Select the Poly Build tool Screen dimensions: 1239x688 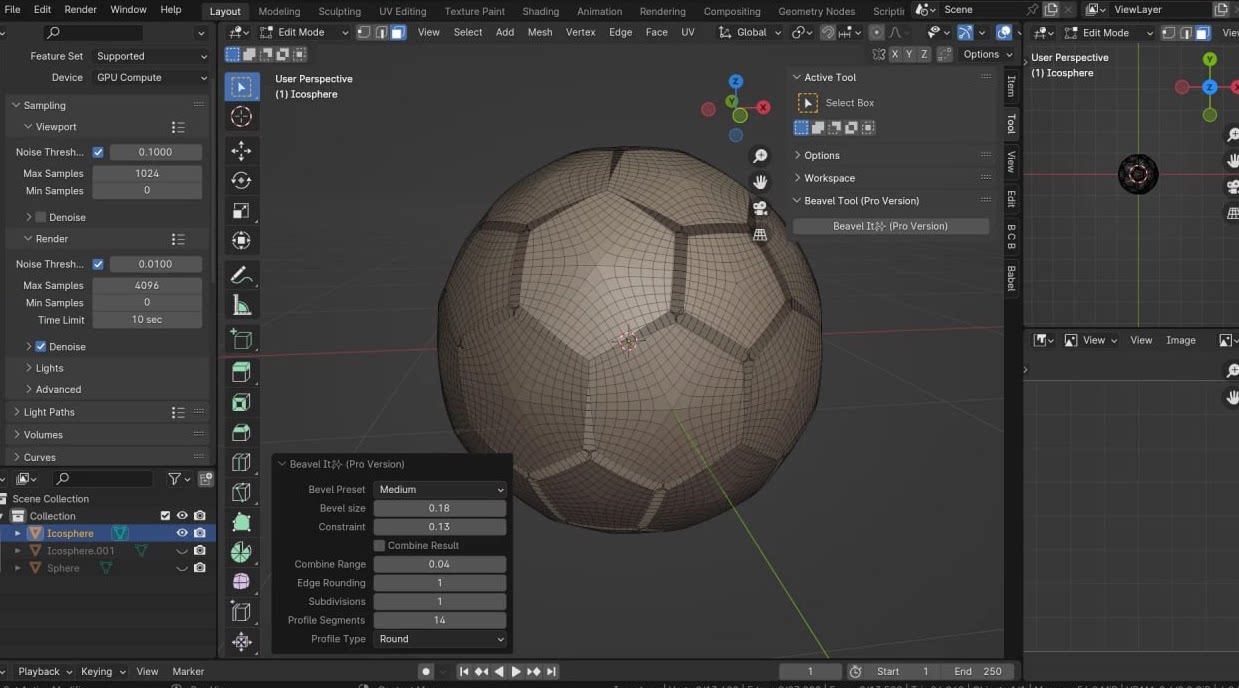pyautogui.click(x=241, y=522)
